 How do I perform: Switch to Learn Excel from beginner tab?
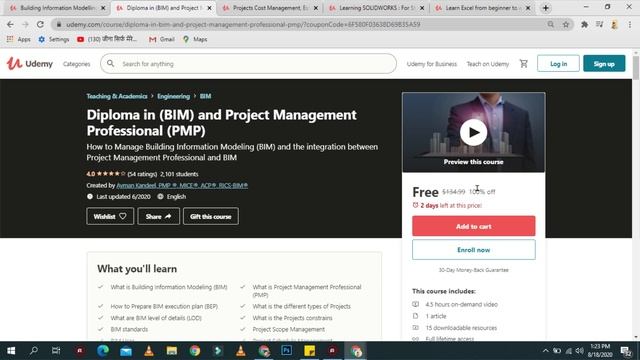[x=482, y=8]
